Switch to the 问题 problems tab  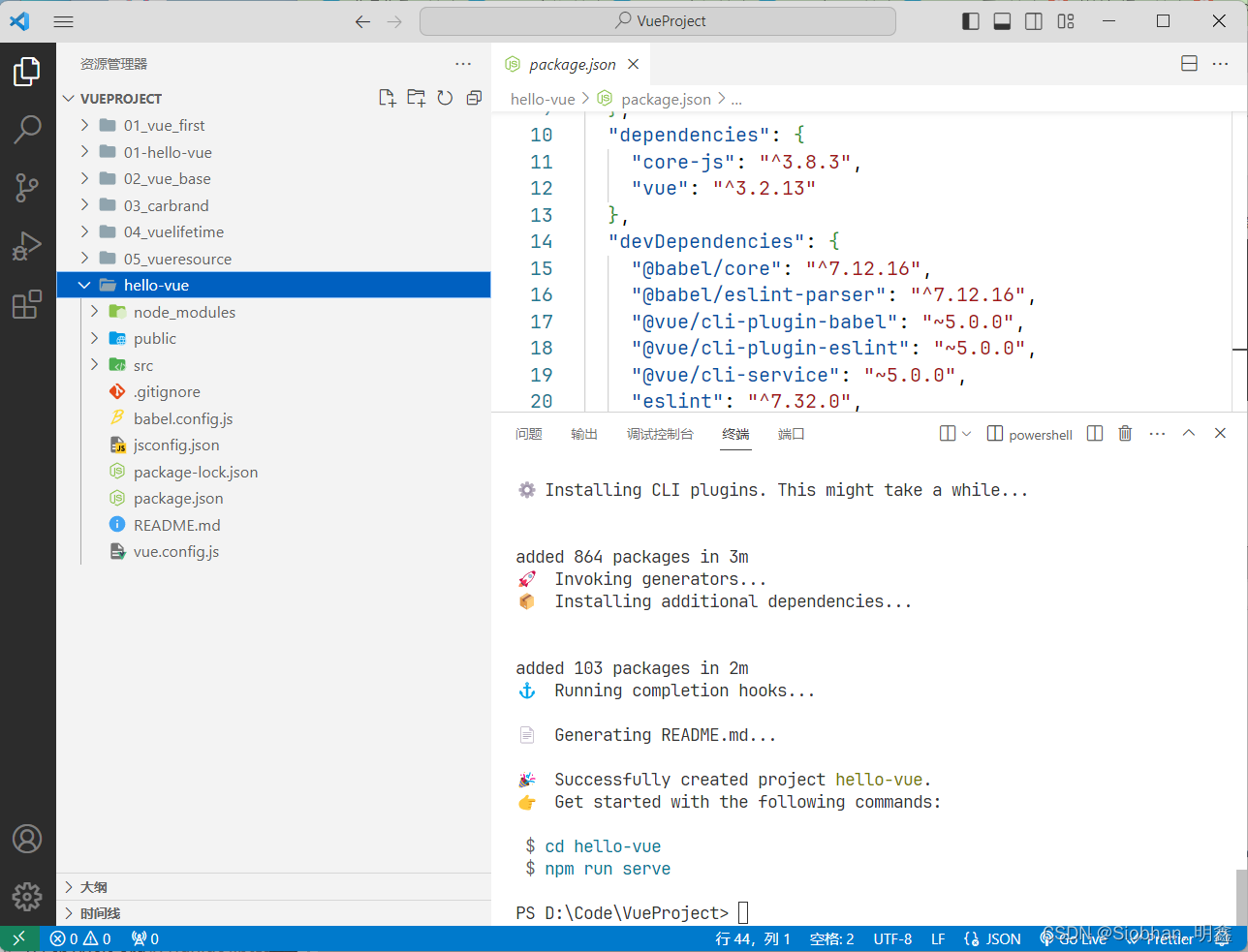(529, 434)
